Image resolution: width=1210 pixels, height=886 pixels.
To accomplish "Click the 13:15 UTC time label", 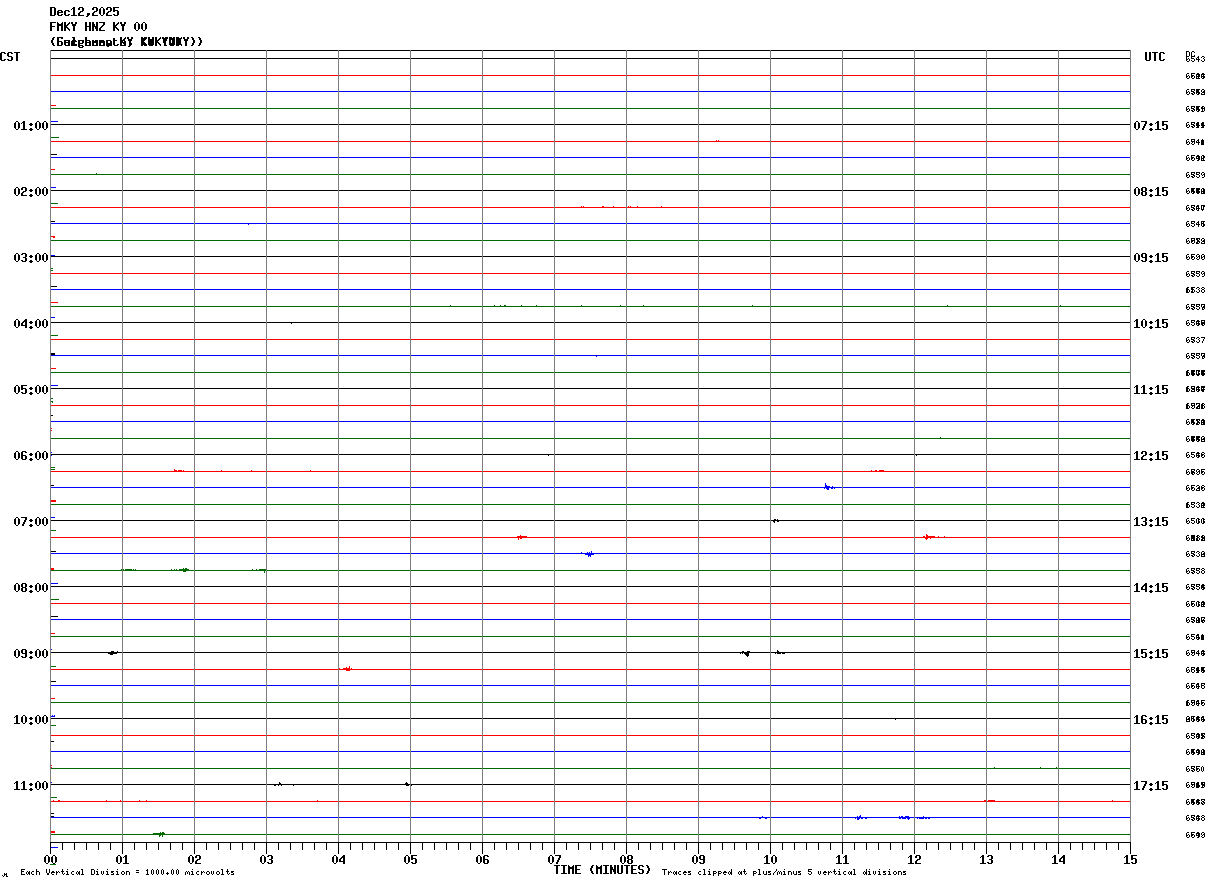I will click(1151, 522).
